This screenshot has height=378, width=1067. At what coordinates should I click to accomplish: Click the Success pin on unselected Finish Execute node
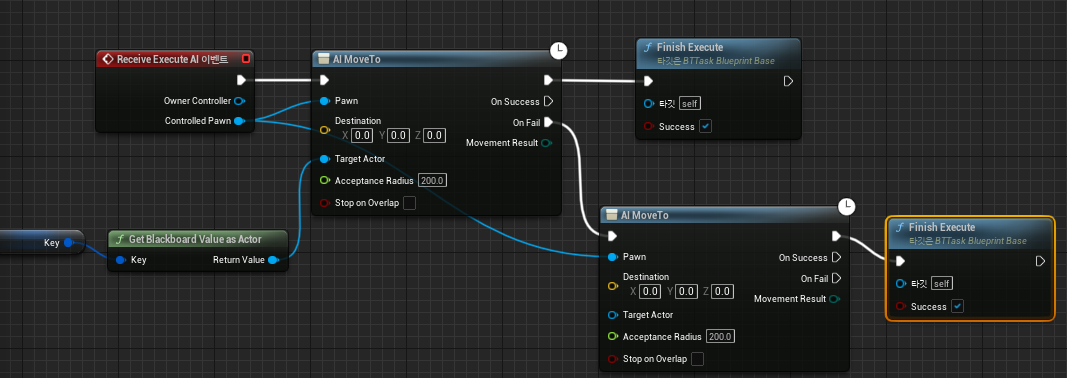(x=649, y=127)
